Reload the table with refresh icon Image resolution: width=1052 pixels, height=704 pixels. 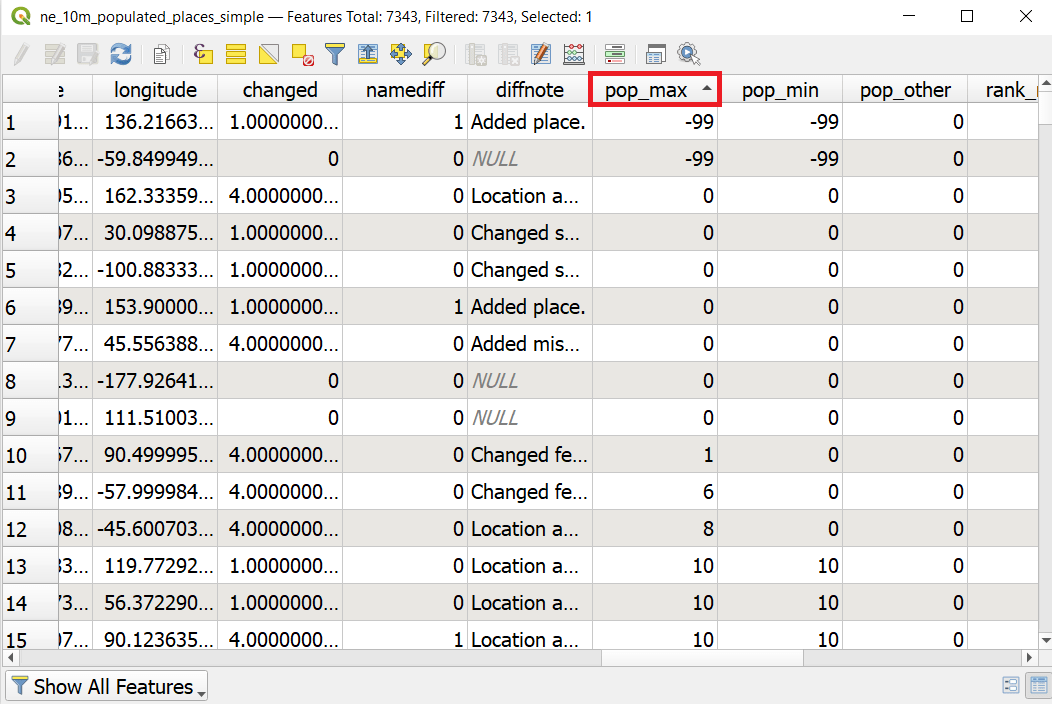coord(121,54)
